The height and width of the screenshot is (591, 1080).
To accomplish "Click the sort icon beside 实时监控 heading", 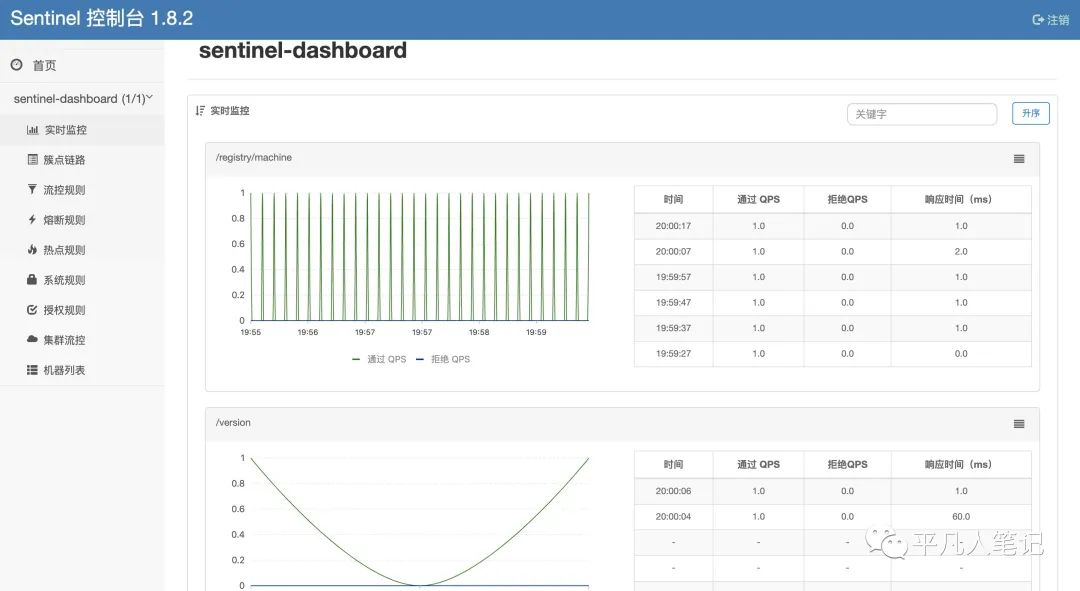I will tap(200, 110).
